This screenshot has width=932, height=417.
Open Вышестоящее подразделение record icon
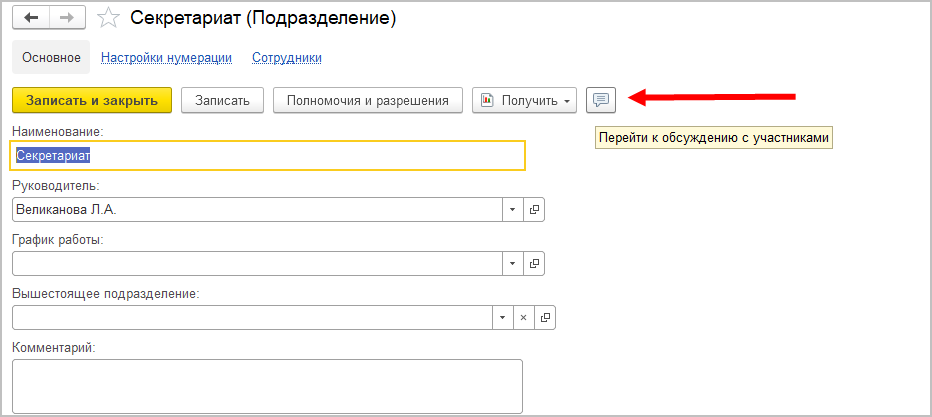coord(545,317)
